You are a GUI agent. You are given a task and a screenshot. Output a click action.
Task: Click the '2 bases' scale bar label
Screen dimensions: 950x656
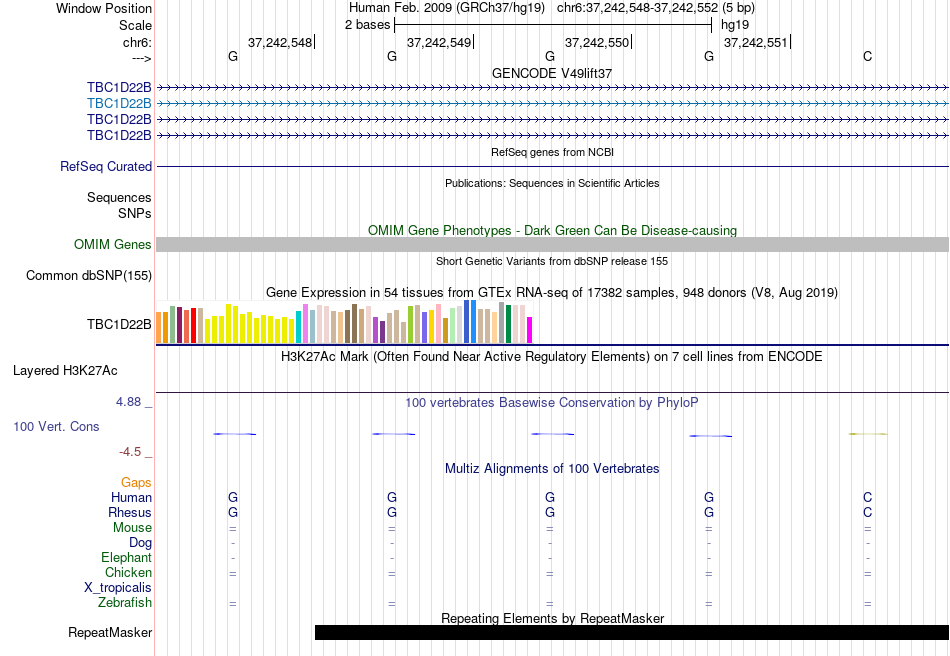point(368,25)
